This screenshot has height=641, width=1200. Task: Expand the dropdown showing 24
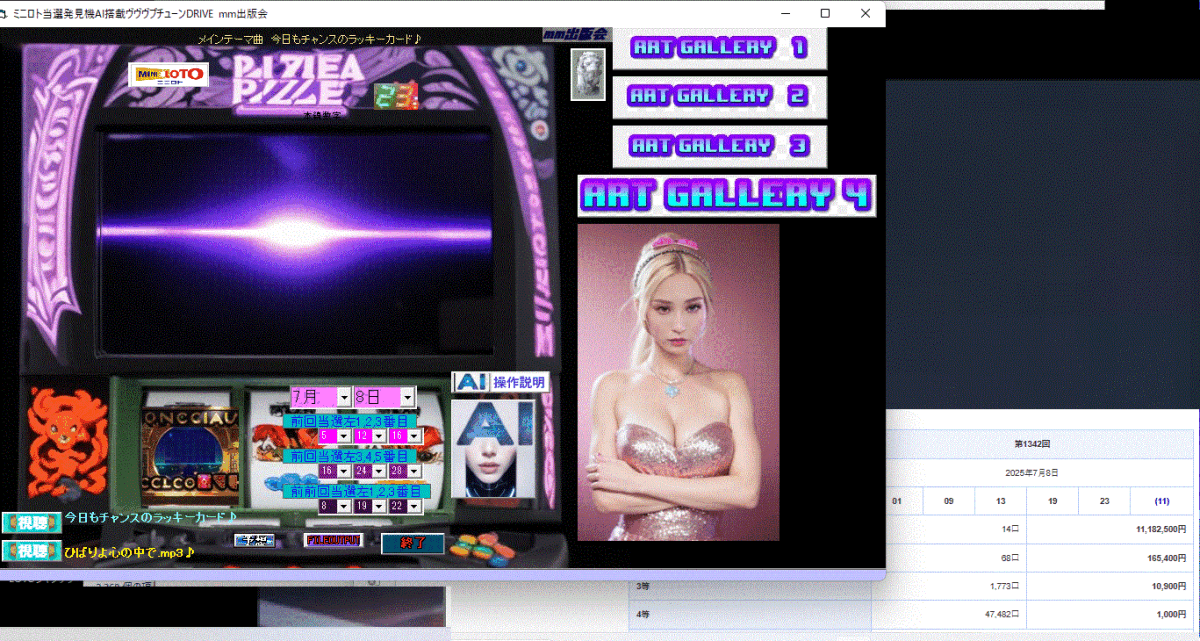pos(378,470)
